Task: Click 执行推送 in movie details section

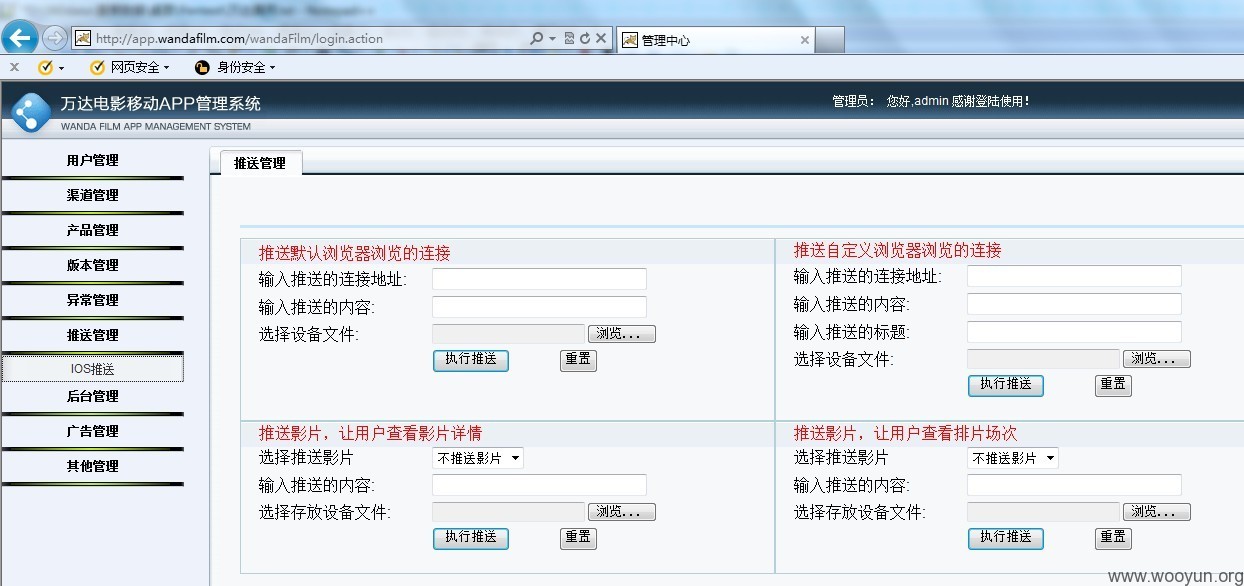Action: click(x=471, y=537)
